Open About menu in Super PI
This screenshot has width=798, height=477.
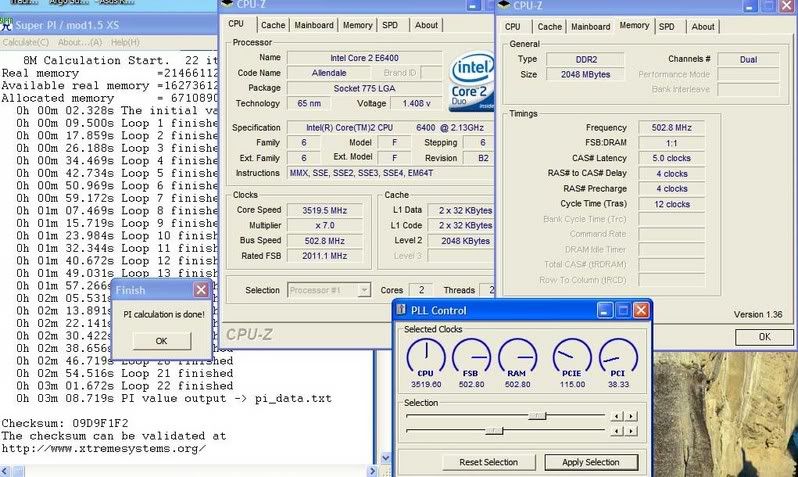79,42
